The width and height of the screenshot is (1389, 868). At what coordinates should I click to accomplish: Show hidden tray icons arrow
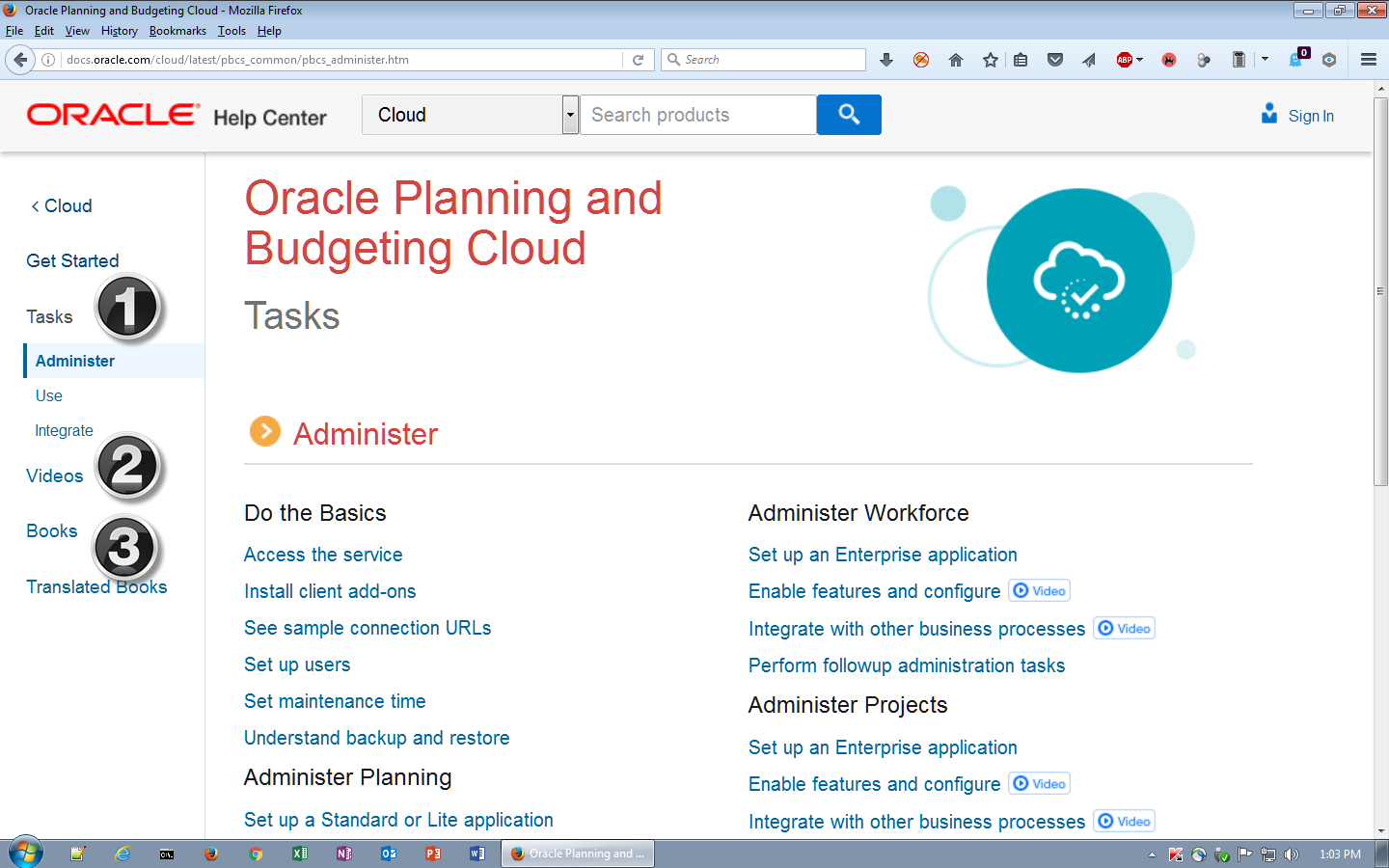point(1152,854)
